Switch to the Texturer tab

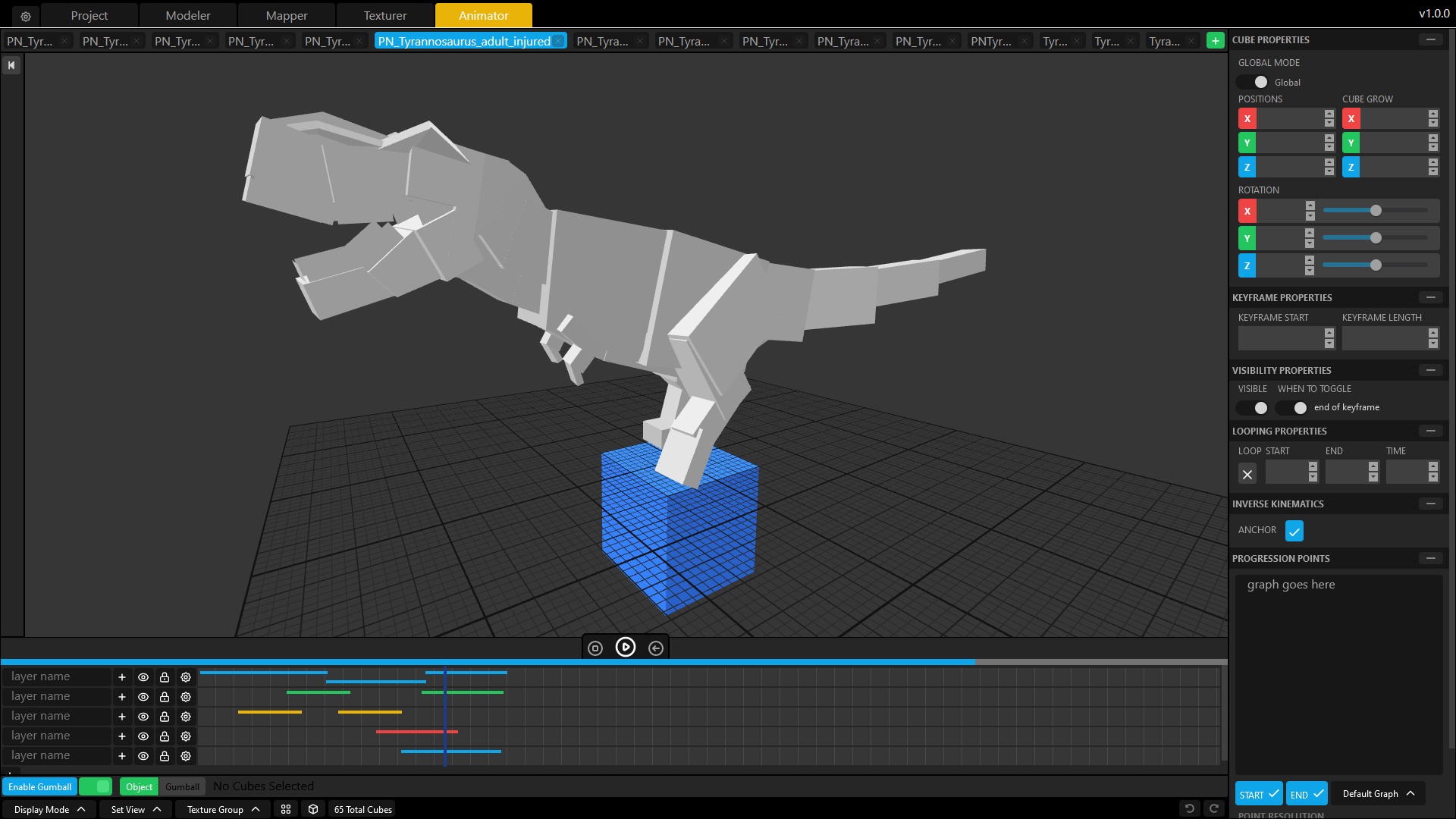click(x=384, y=15)
